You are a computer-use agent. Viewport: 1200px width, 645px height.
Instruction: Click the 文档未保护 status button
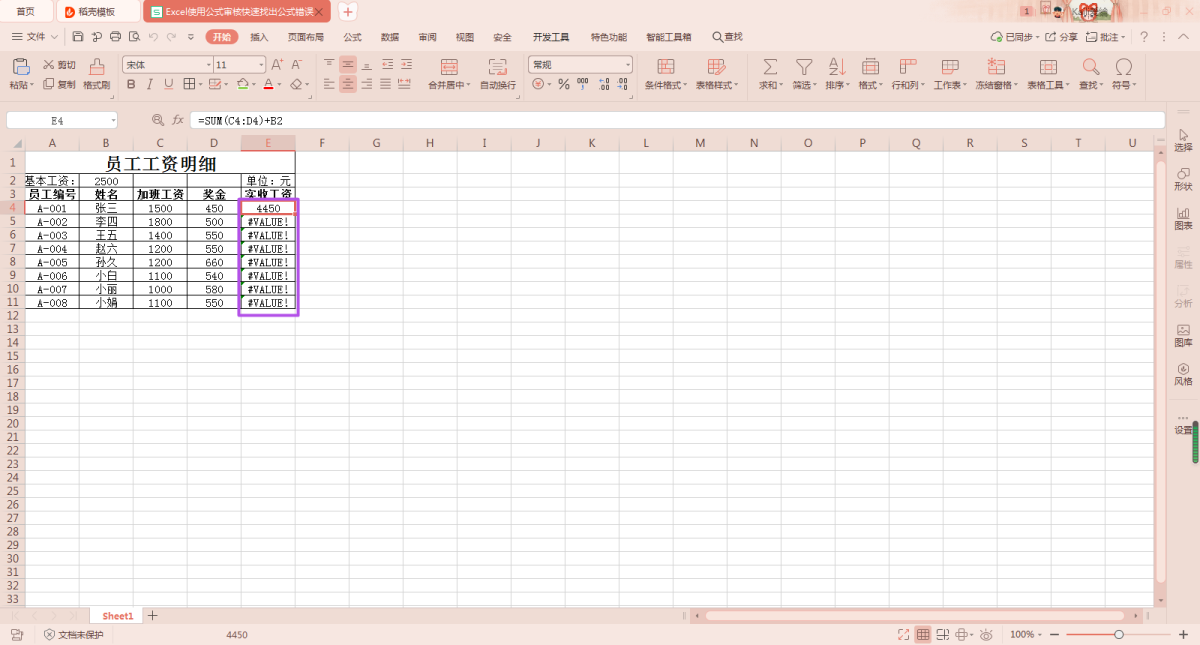73,635
